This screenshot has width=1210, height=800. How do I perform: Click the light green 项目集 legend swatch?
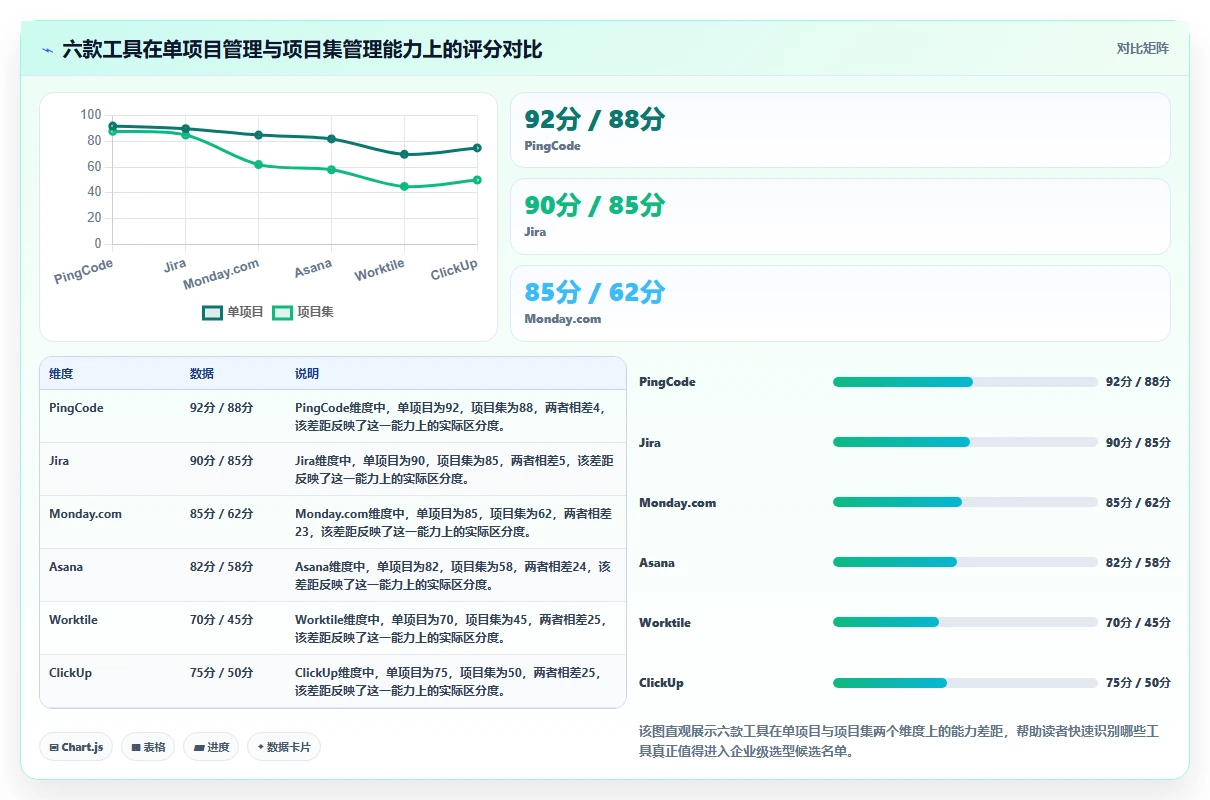[282, 312]
